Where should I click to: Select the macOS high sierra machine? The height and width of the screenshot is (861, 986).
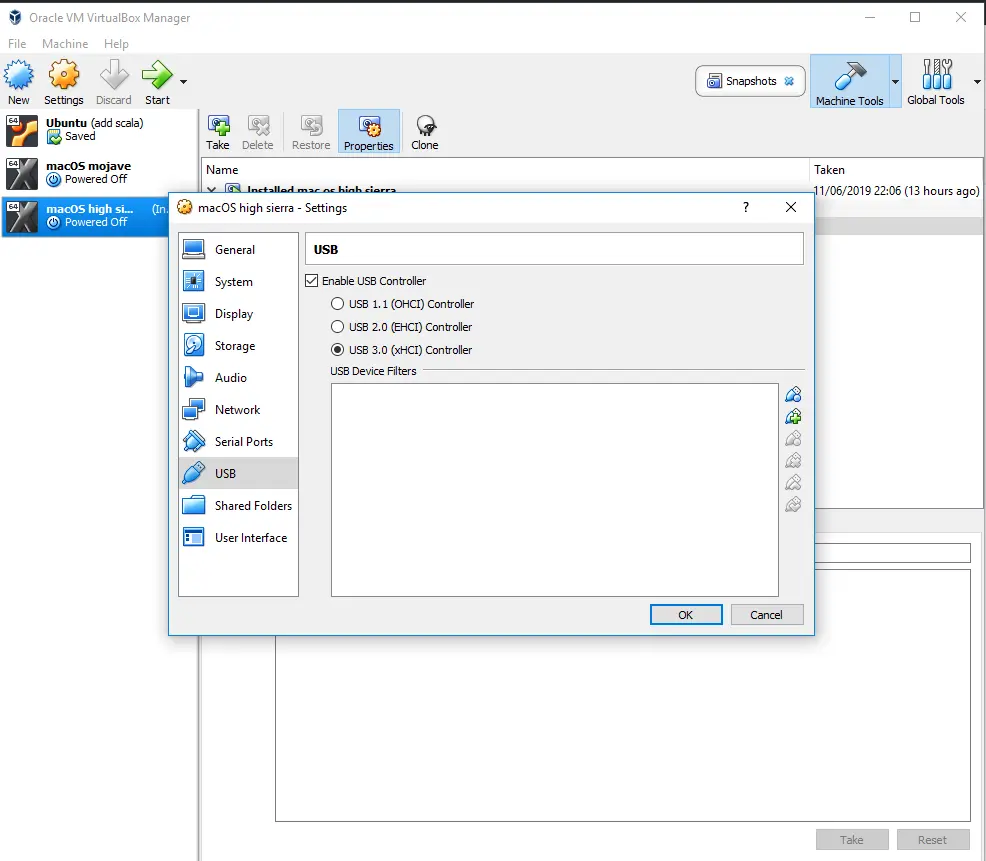click(x=86, y=216)
